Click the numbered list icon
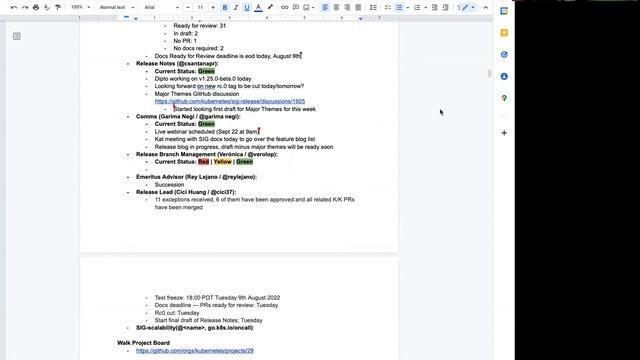The width and height of the screenshot is (640, 360). (x=417, y=7)
